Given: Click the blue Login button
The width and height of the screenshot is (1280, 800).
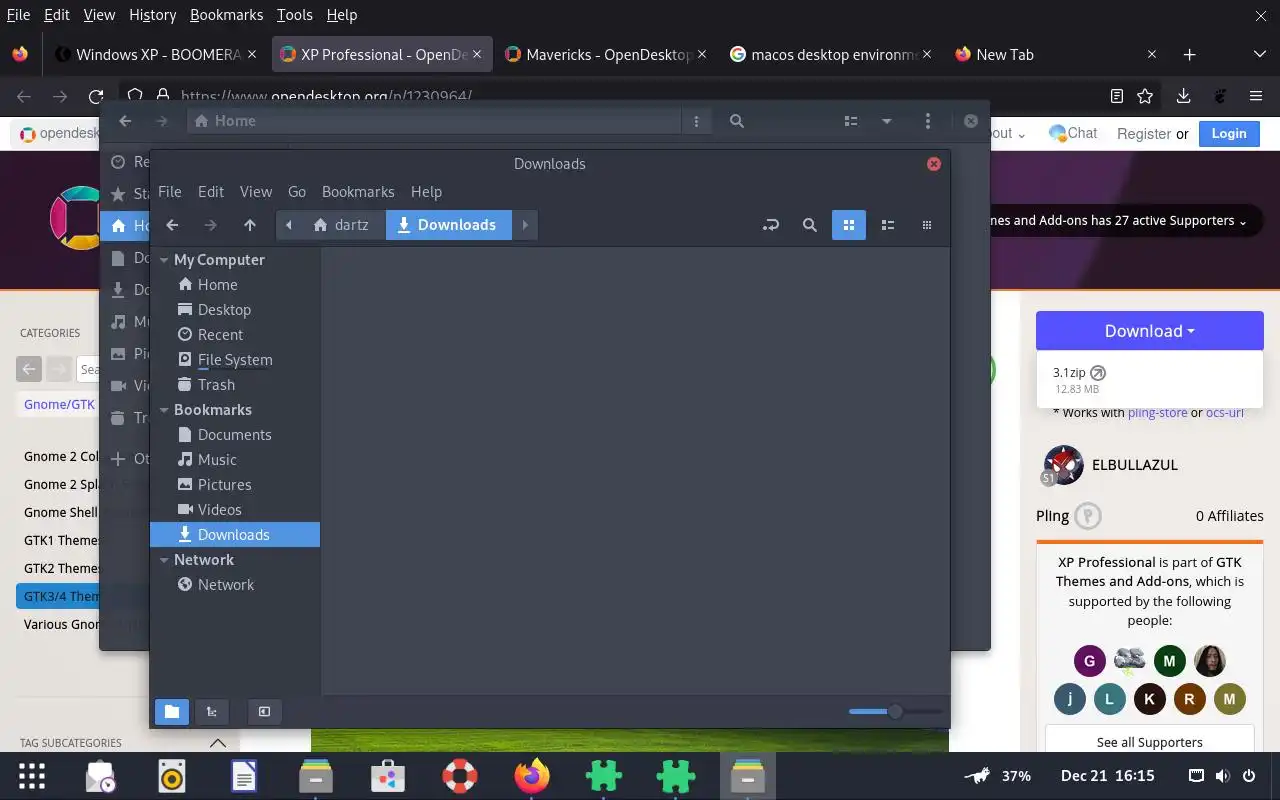Looking at the screenshot, I should pyautogui.click(x=1229, y=133).
